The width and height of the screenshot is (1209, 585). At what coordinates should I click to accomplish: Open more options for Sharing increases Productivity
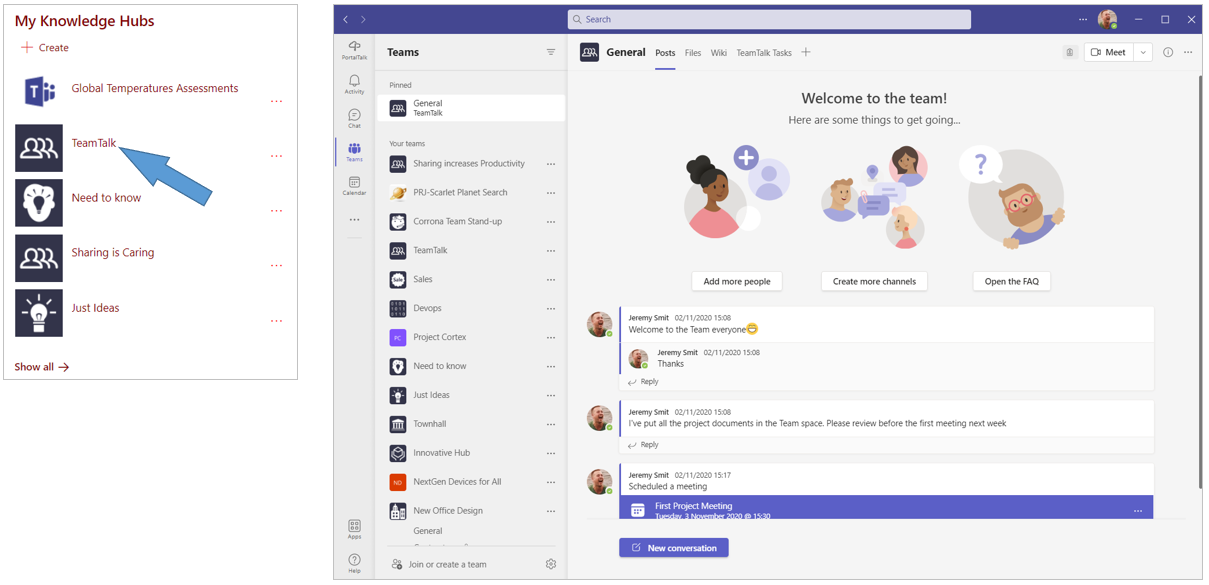coord(551,164)
